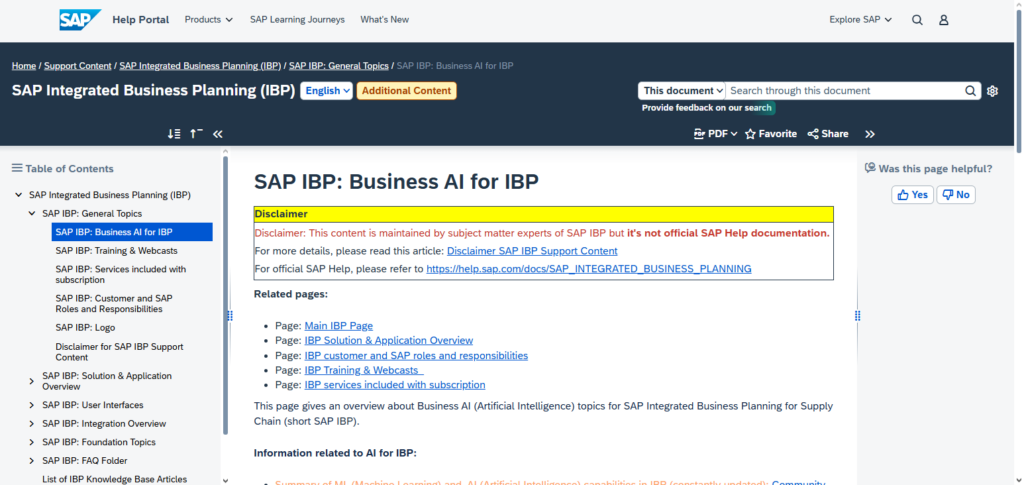Hide the table of contents panel arrows
The height and width of the screenshot is (485, 1024).
click(x=218, y=134)
